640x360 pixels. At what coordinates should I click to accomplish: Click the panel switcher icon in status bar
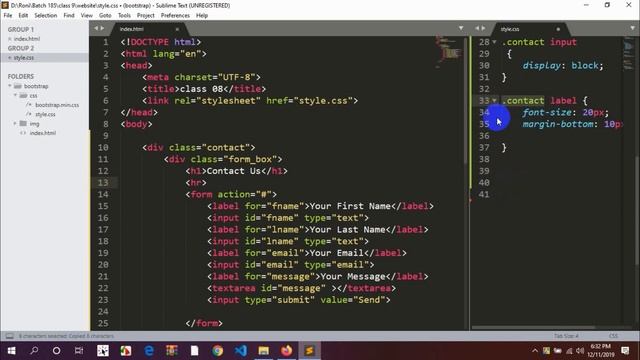click(9, 336)
